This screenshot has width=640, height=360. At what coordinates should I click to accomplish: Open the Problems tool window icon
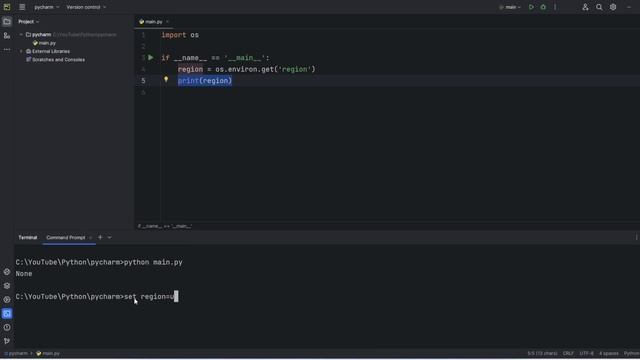coord(7,327)
